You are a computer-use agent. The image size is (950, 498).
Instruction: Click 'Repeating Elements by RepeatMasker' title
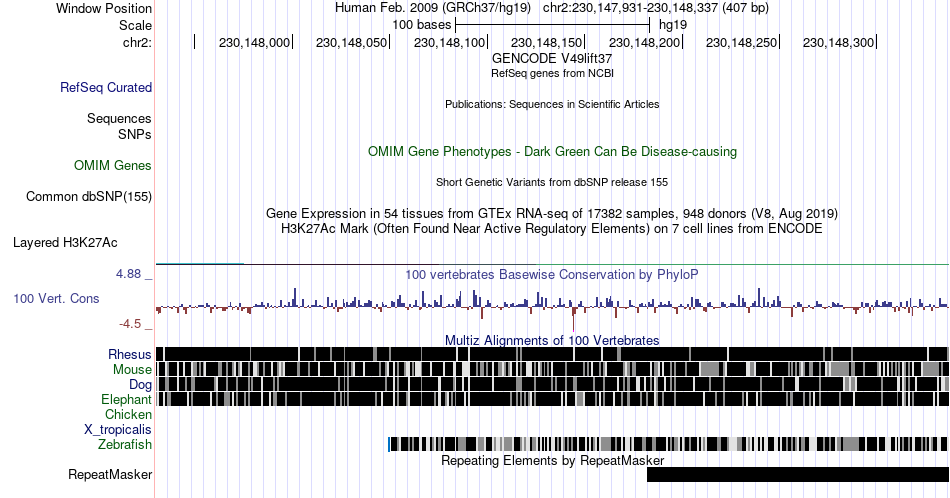552,460
